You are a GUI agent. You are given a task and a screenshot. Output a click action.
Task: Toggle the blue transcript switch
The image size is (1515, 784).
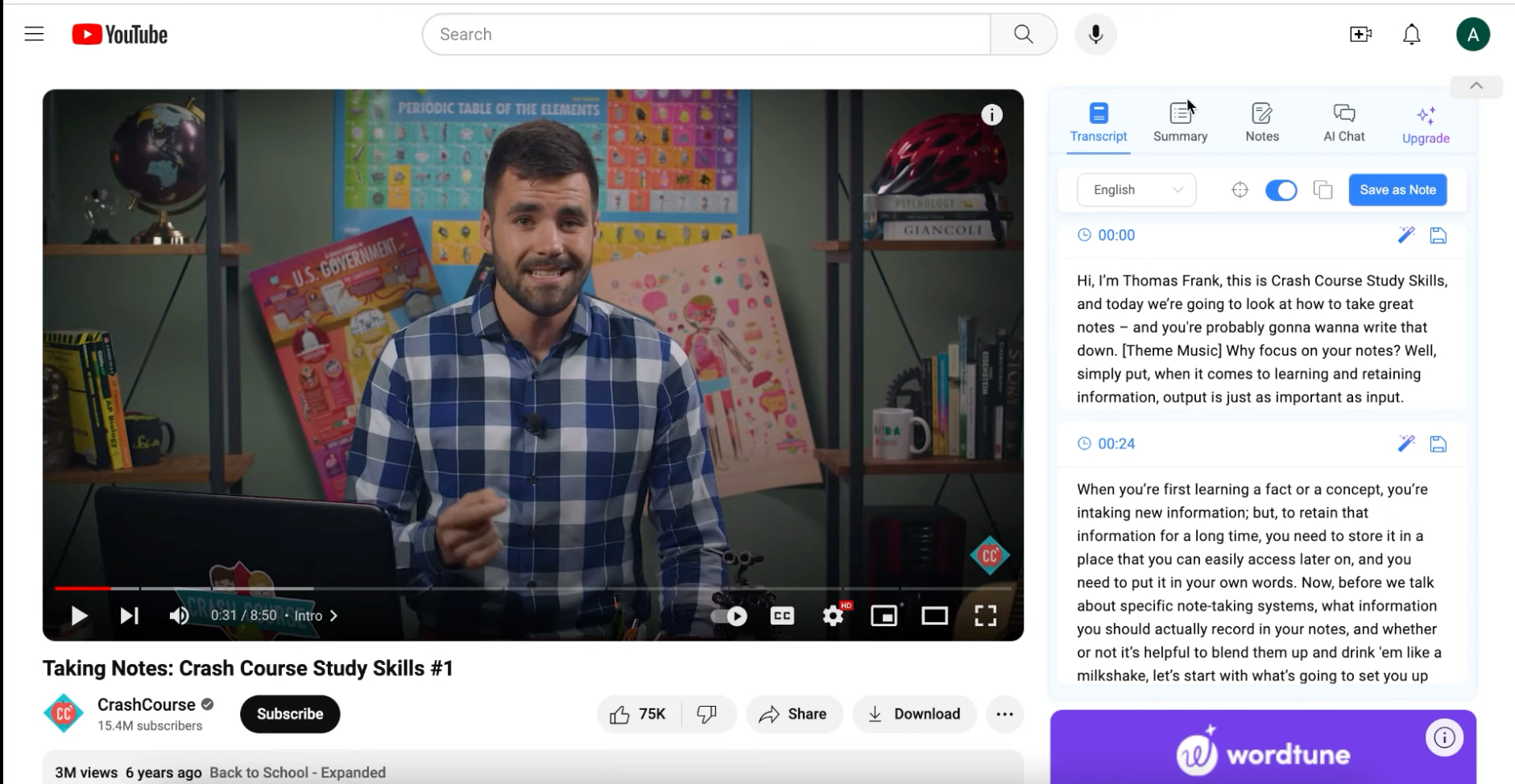point(1281,190)
